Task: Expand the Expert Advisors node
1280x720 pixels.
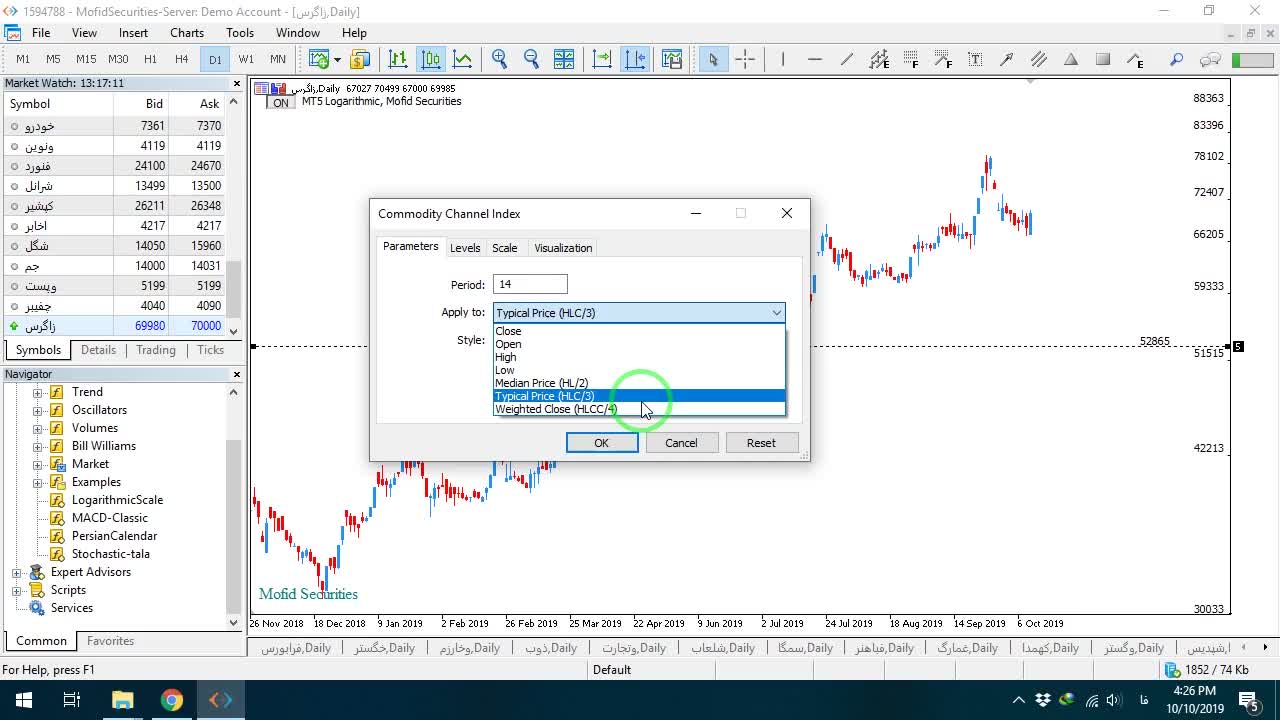Action: (x=17, y=572)
